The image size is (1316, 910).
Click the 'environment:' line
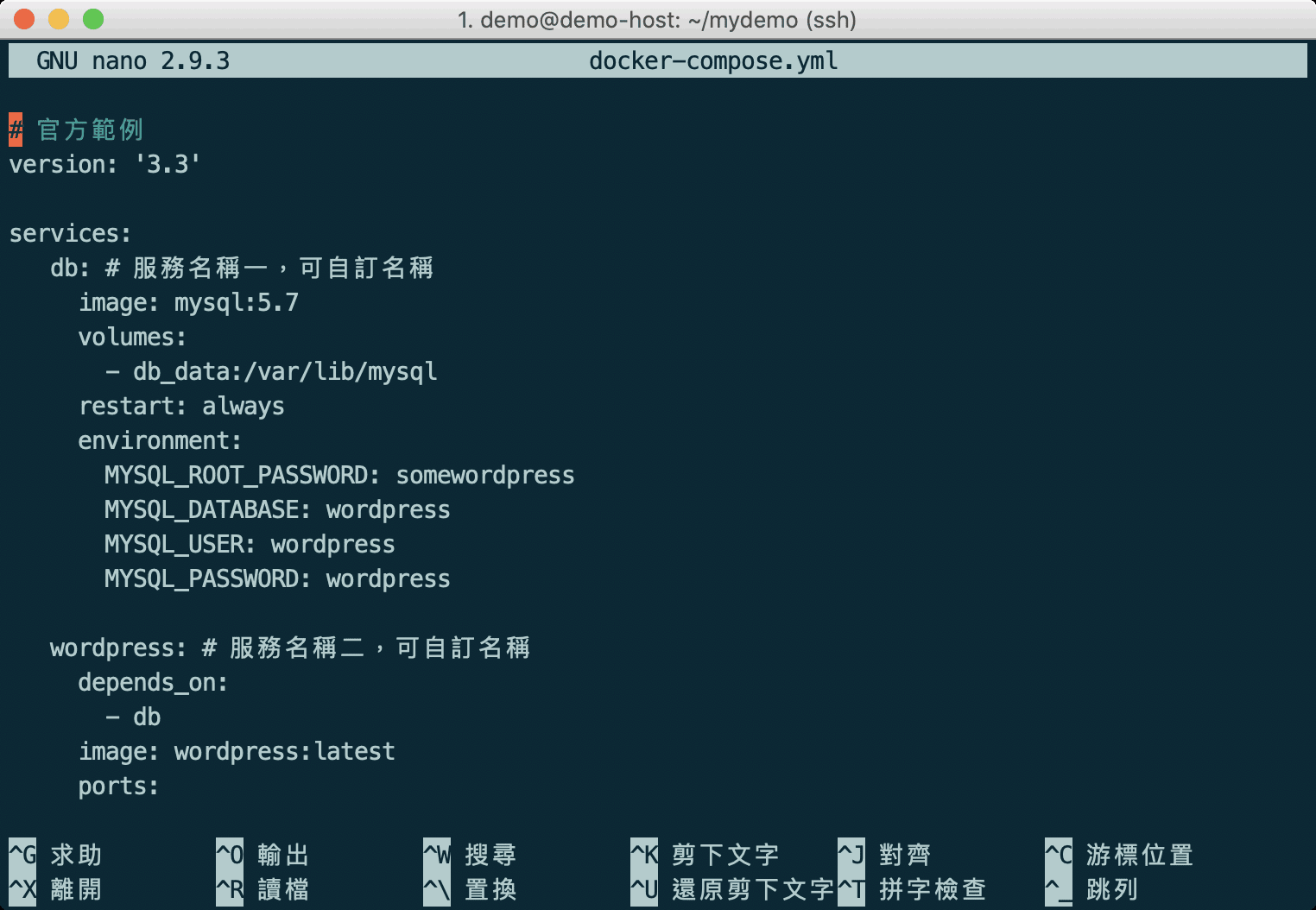pyautogui.click(x=160, y=440)
